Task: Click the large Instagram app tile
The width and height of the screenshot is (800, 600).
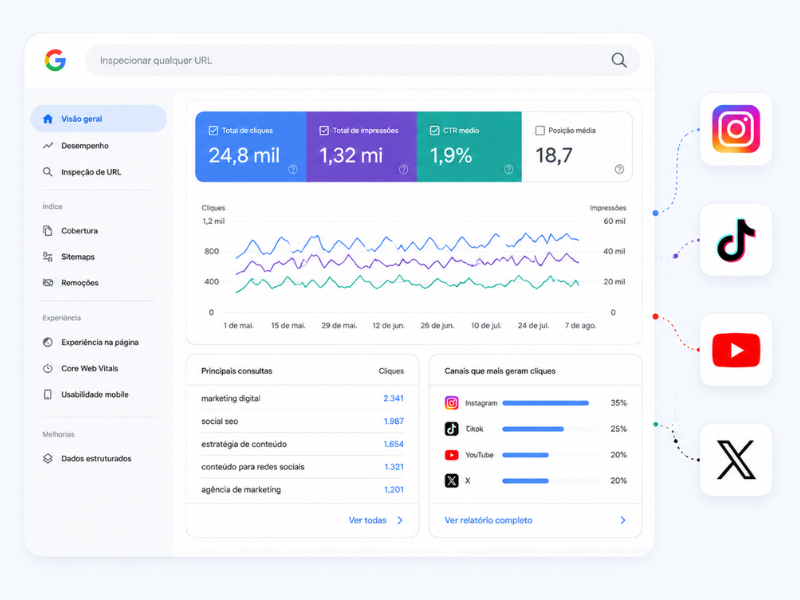Action: (736, 129)
